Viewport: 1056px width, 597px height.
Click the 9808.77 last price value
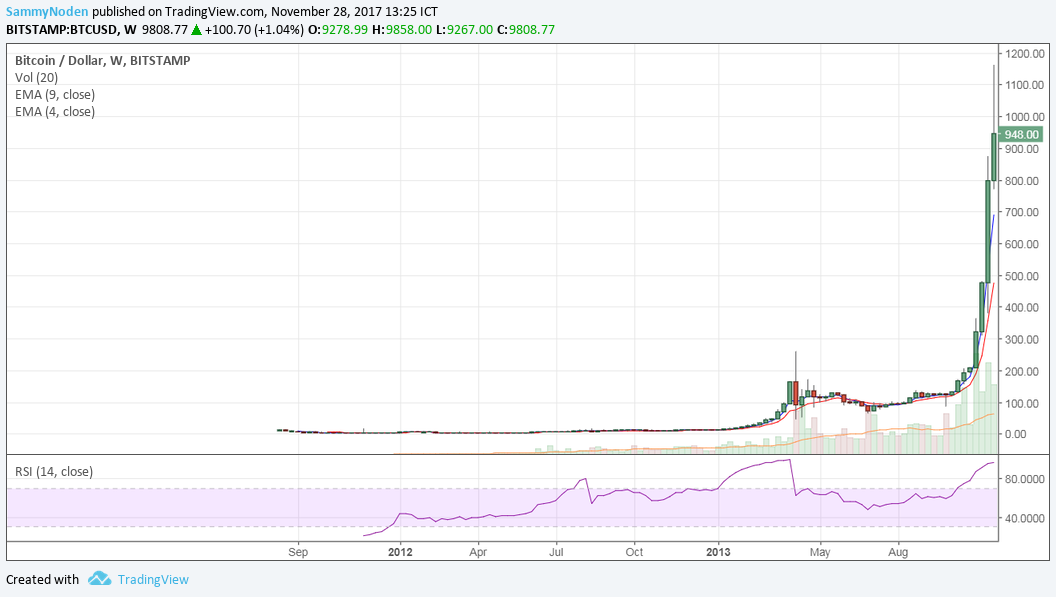[x=164, y=30]
